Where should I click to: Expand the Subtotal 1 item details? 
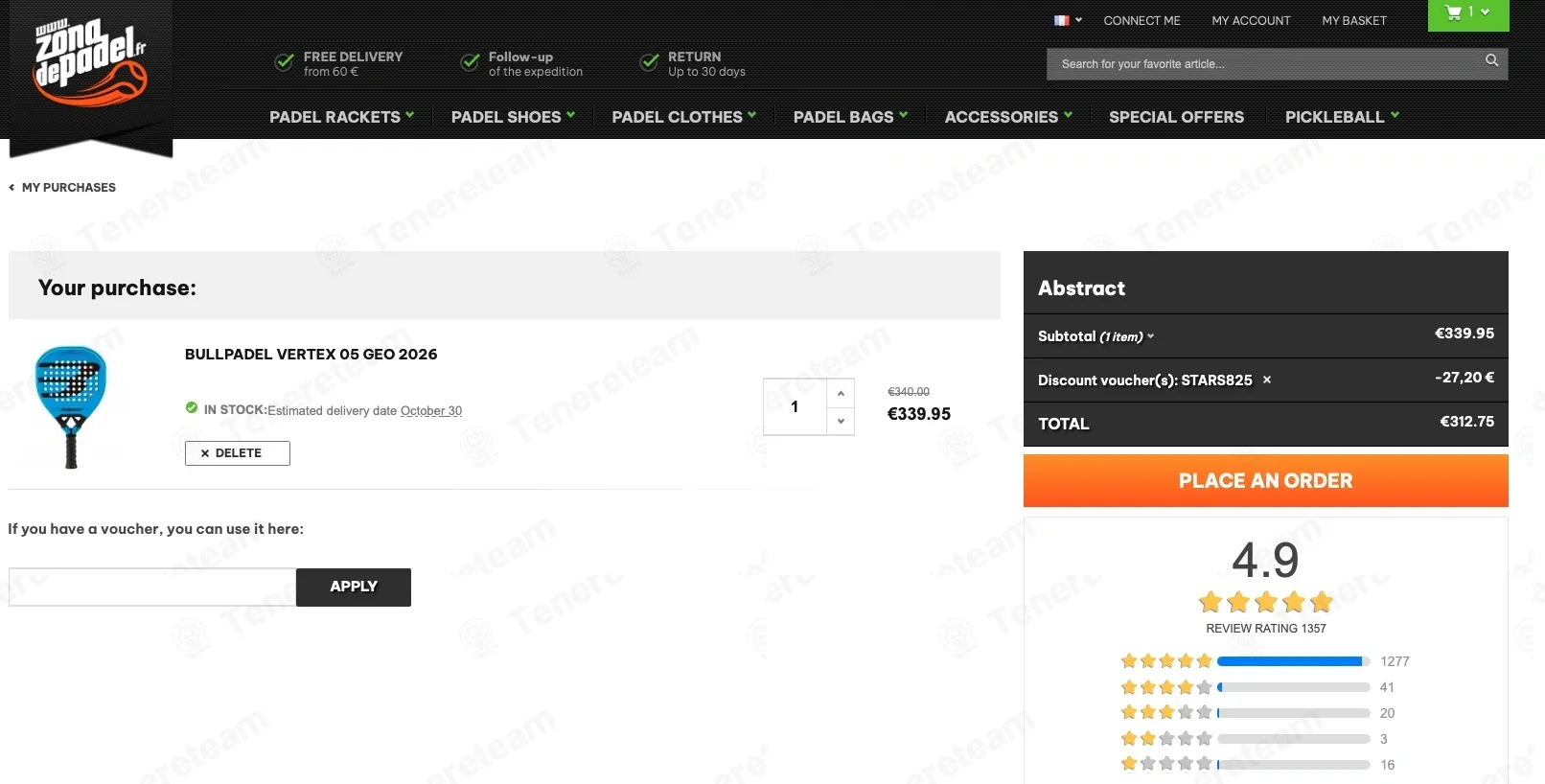1095,336
